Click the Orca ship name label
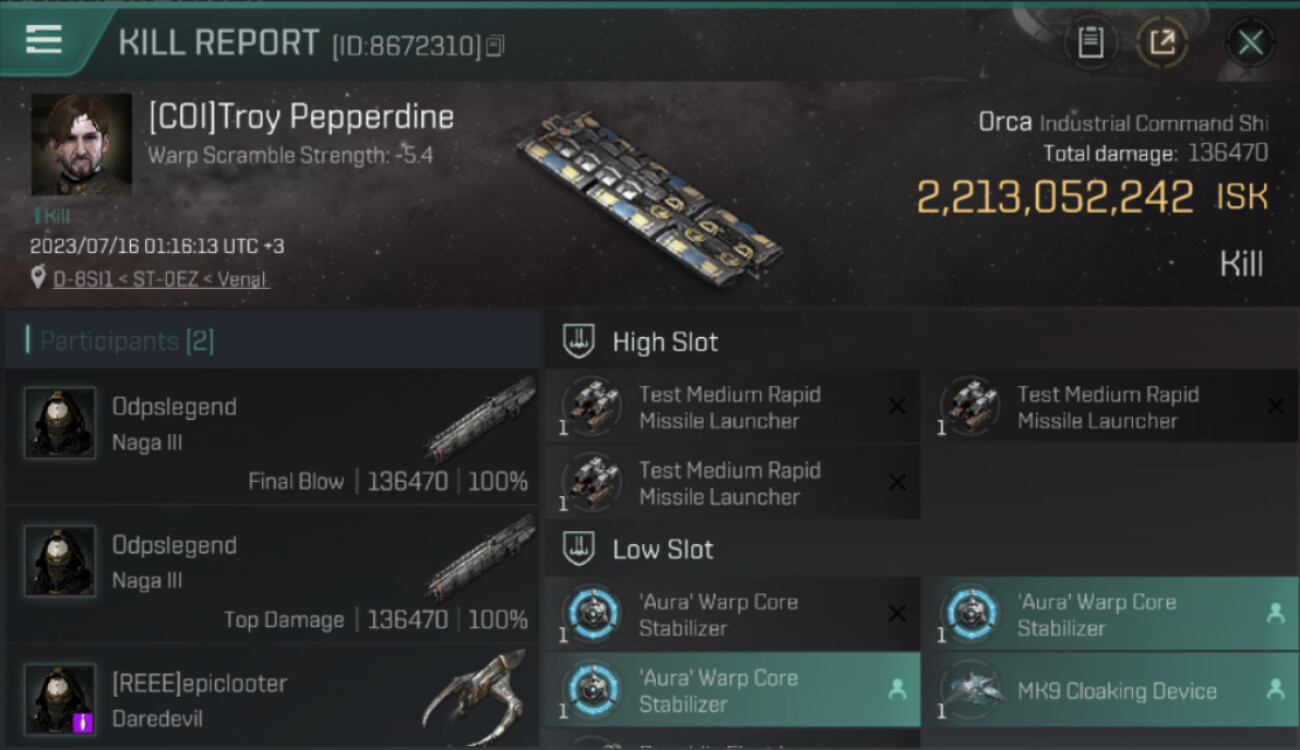The height and width of the screenshot is (750, 1300). click(1004, 123)
